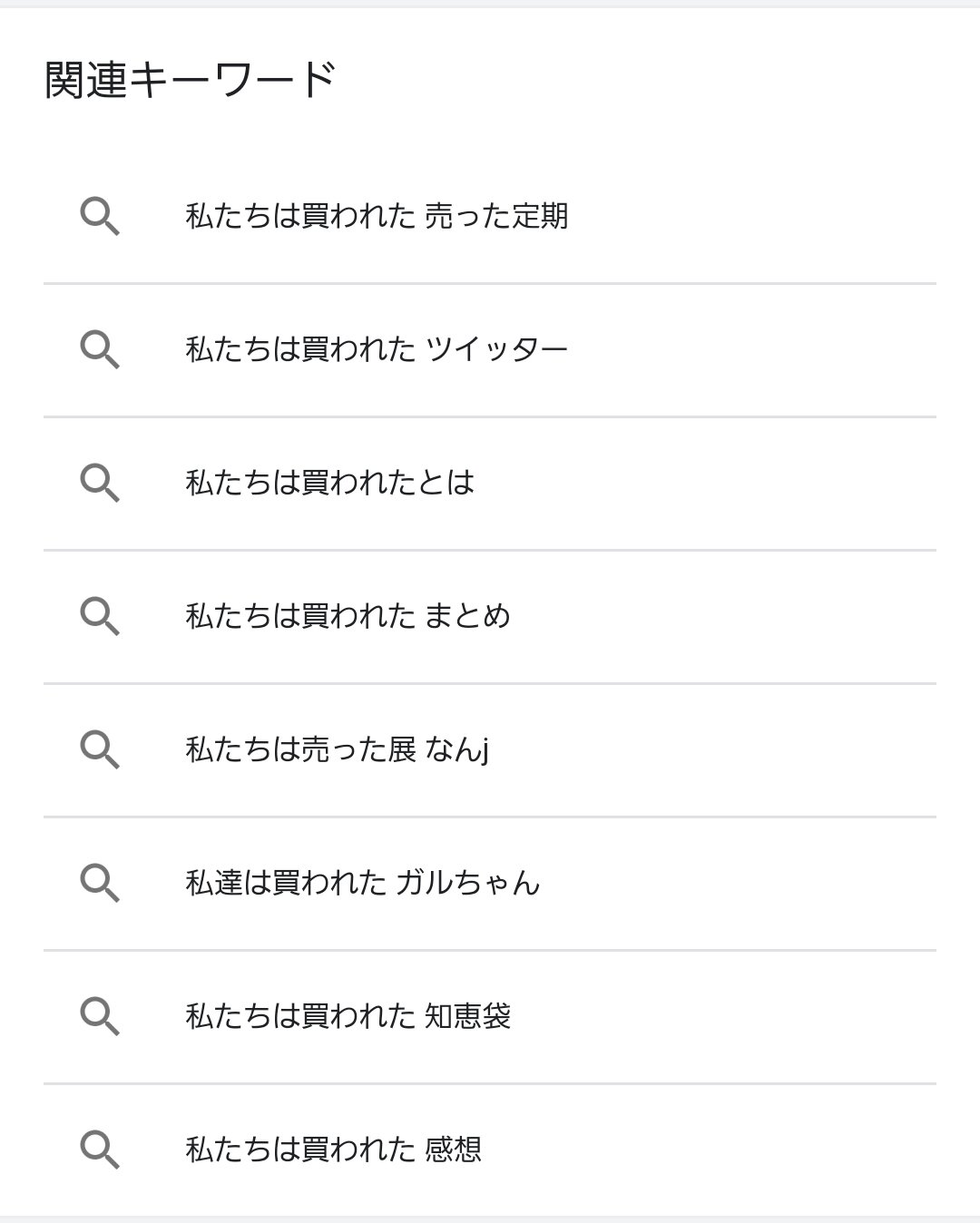This screenshot has height=1223, width=980.
Task: Select the 私たちは買われた 感想 suggestion
Action: [333, 1150]
